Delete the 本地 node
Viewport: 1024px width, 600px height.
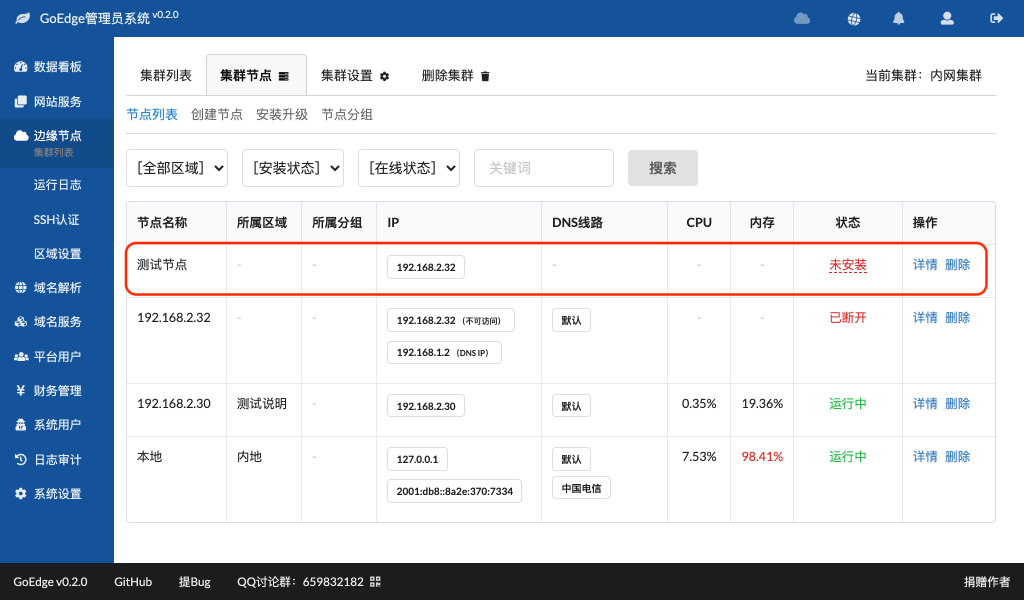(957, 456)
